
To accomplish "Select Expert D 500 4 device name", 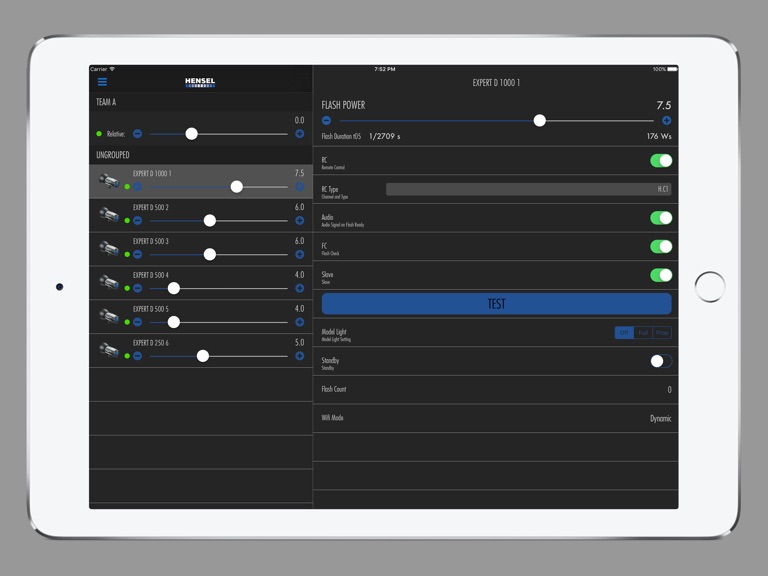I will [150, 275].
